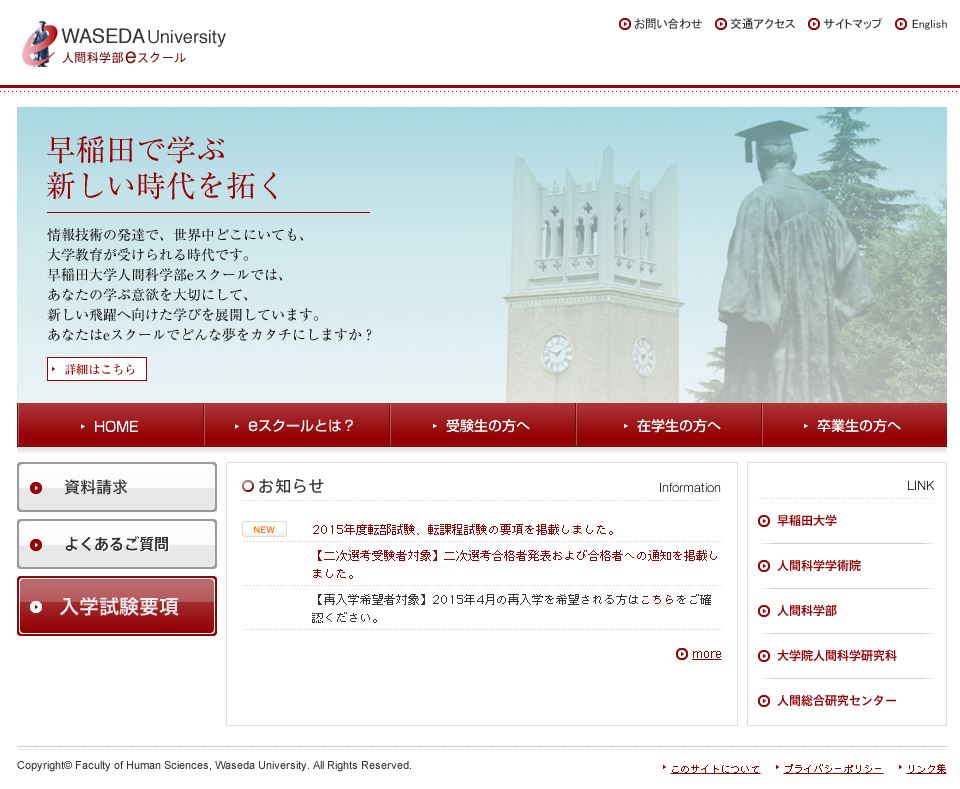
Task: Open the 人間科学部 link
Action: [x=806, y=611]
